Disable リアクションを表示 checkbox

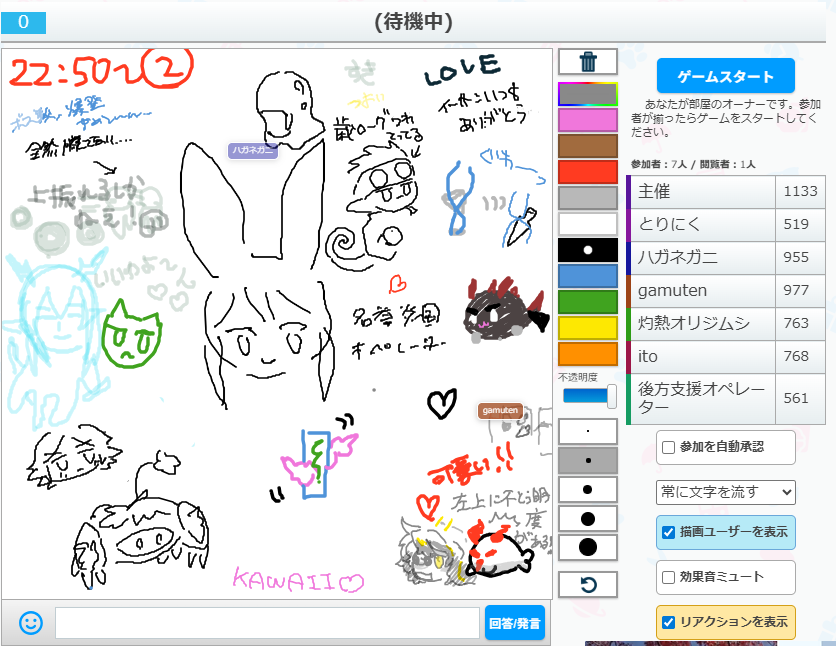pos(669,622)
